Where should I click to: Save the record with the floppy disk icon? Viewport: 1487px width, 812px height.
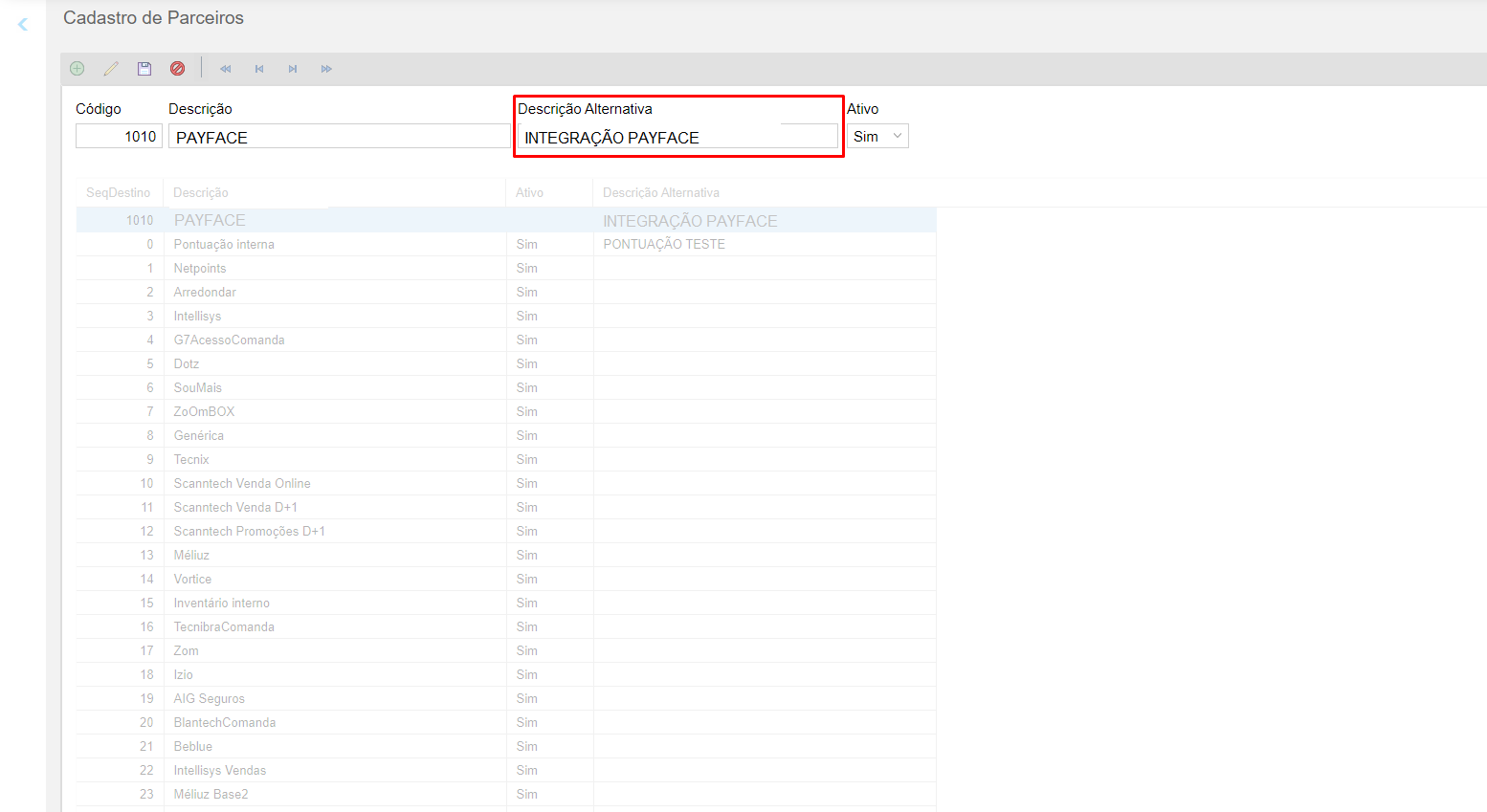pyautogui.click(x=144, y=69)
